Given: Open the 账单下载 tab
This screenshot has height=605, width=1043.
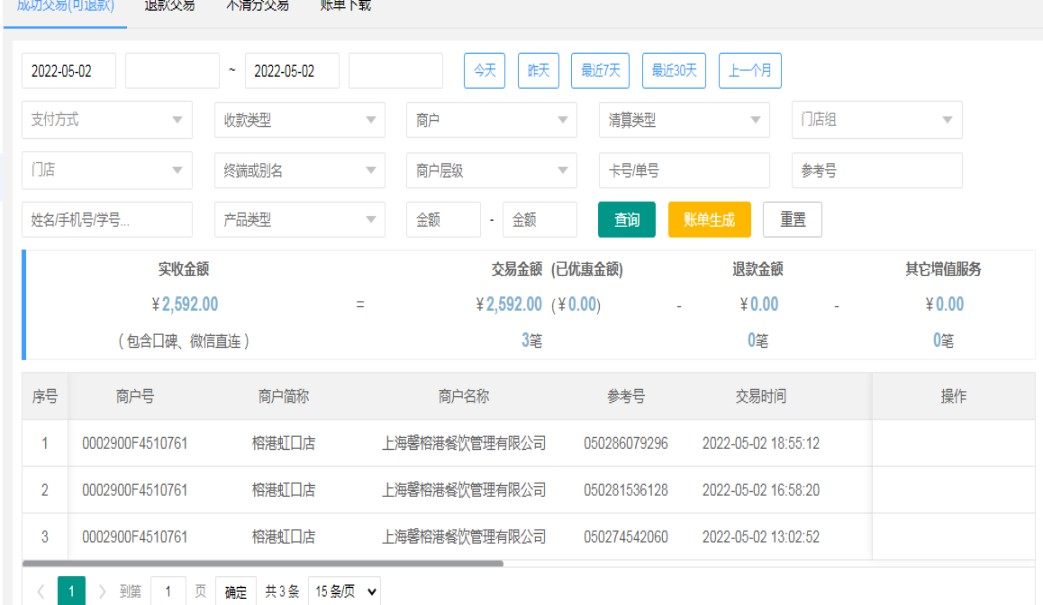Looking at the screenshot, I should 345,5.
